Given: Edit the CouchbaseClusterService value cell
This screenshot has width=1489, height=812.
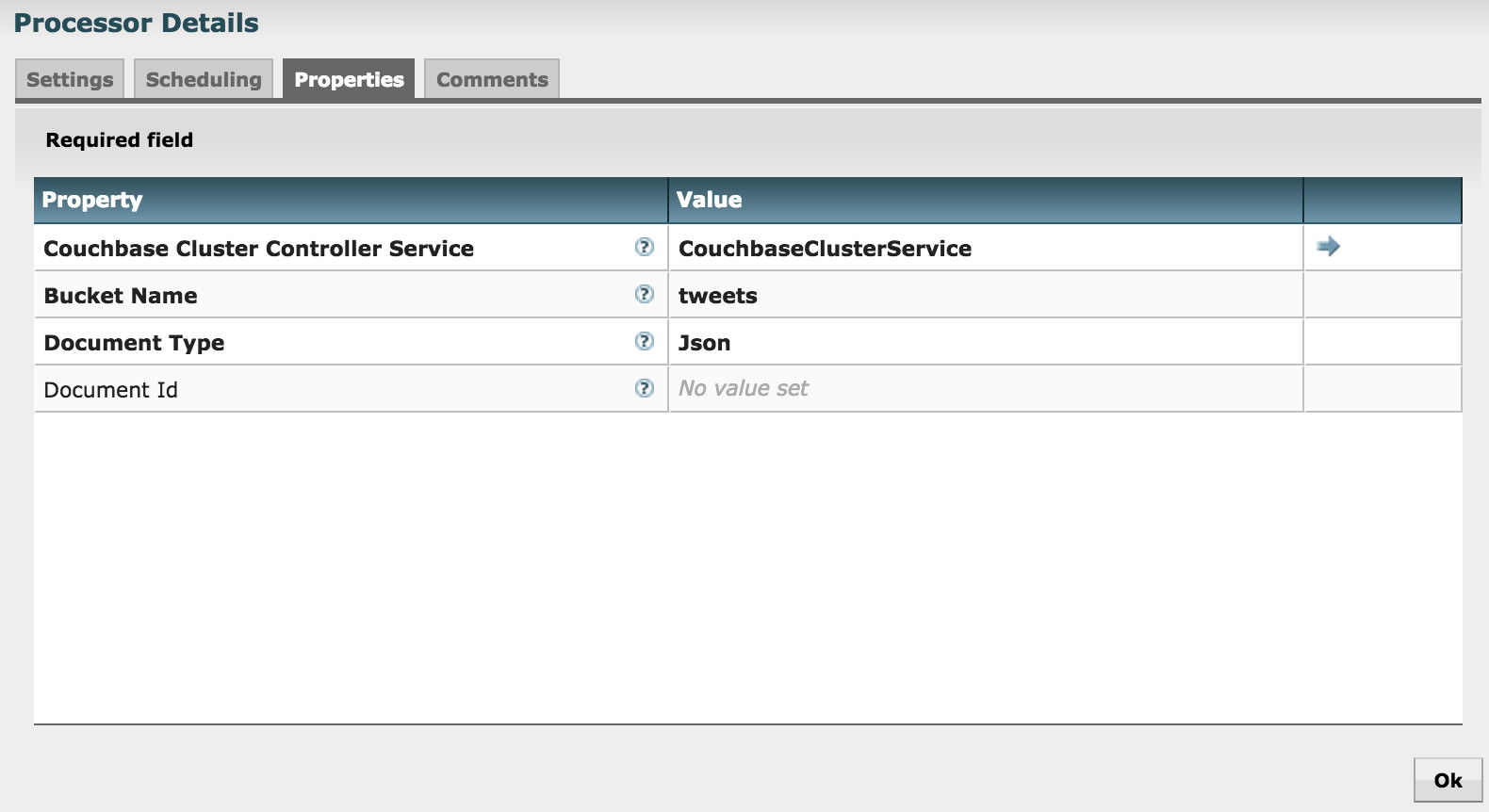Looking at the screenshot, I should click(986, 248).
